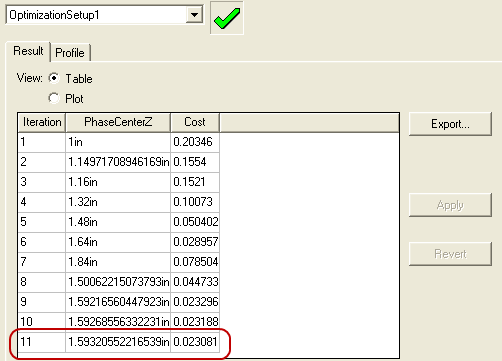Select the Table view radio button
Viewport: 502px width, 361px height.
tap(54, 78)
